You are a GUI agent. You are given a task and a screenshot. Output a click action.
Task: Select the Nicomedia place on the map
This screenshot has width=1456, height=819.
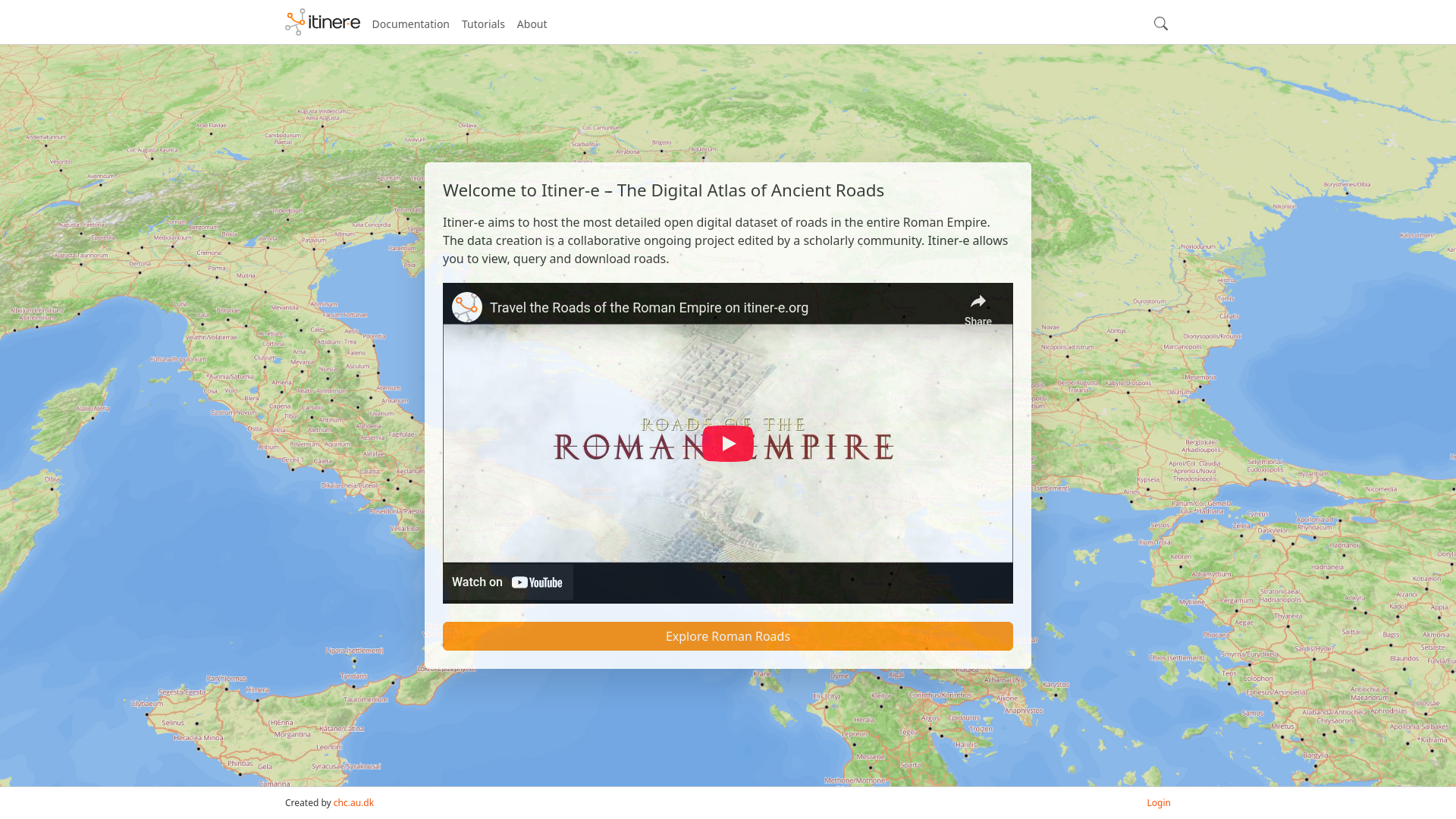tap(1380, 489)
